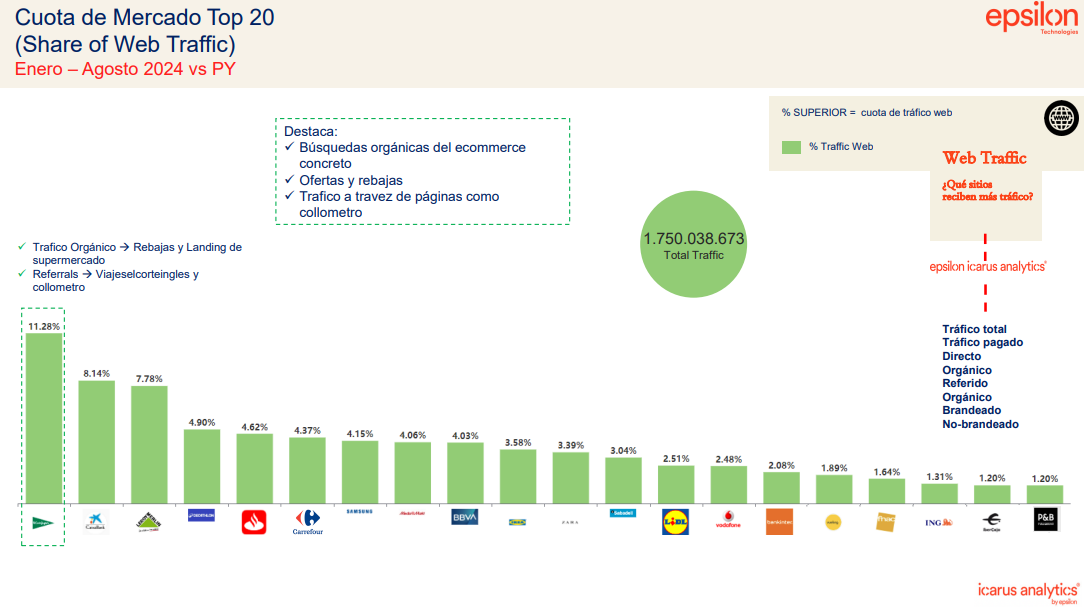Screen dimensions: 1084x608
Task: Select the green bar above Carrefour
Action: click(307, 470)
